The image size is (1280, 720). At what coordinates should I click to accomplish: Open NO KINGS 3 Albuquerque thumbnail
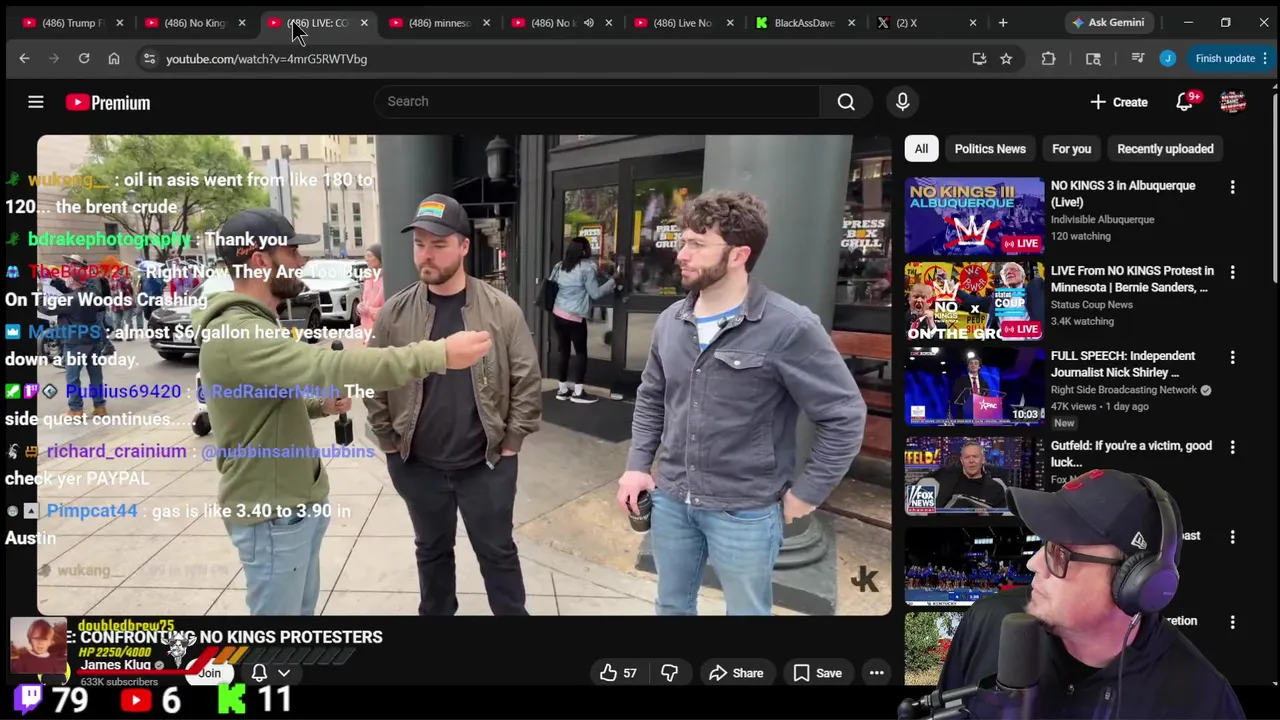pos(974,216)
